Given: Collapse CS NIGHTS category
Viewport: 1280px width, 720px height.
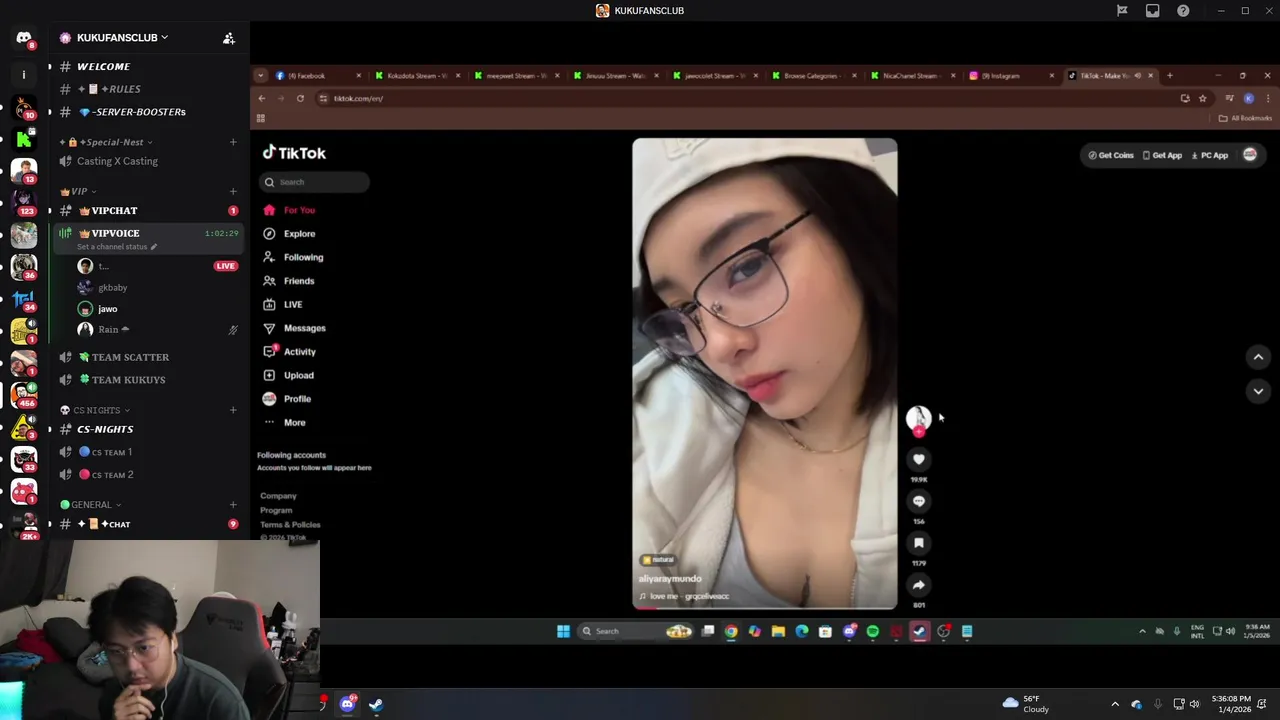Looking at the screenshot, I should coord(95,410).
